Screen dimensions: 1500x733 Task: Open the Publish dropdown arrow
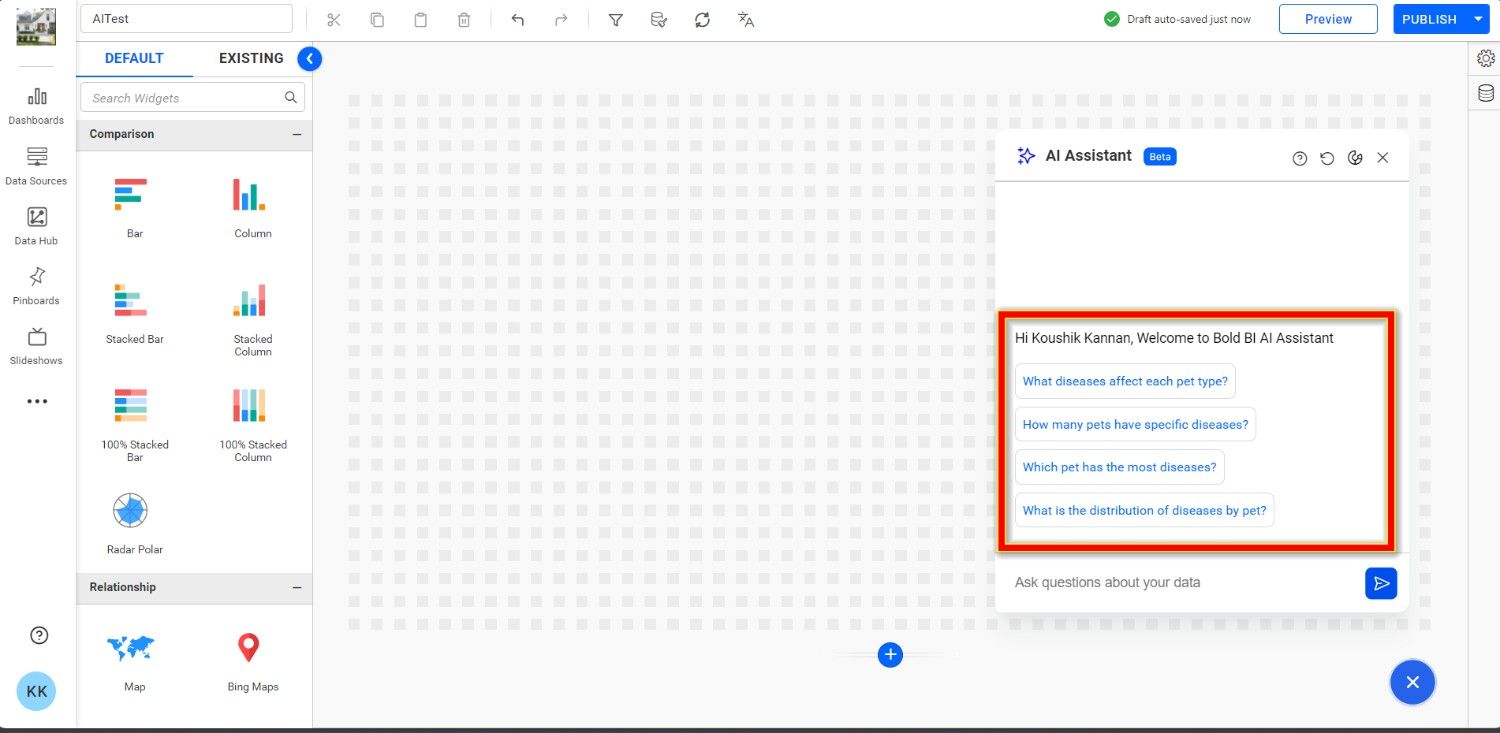1479,19
